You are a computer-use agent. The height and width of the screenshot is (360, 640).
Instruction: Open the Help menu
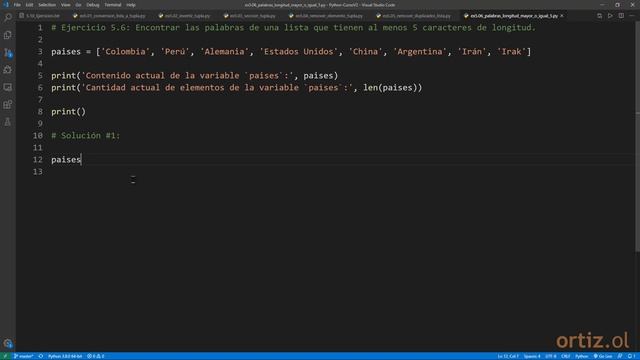tap(131, 5)
